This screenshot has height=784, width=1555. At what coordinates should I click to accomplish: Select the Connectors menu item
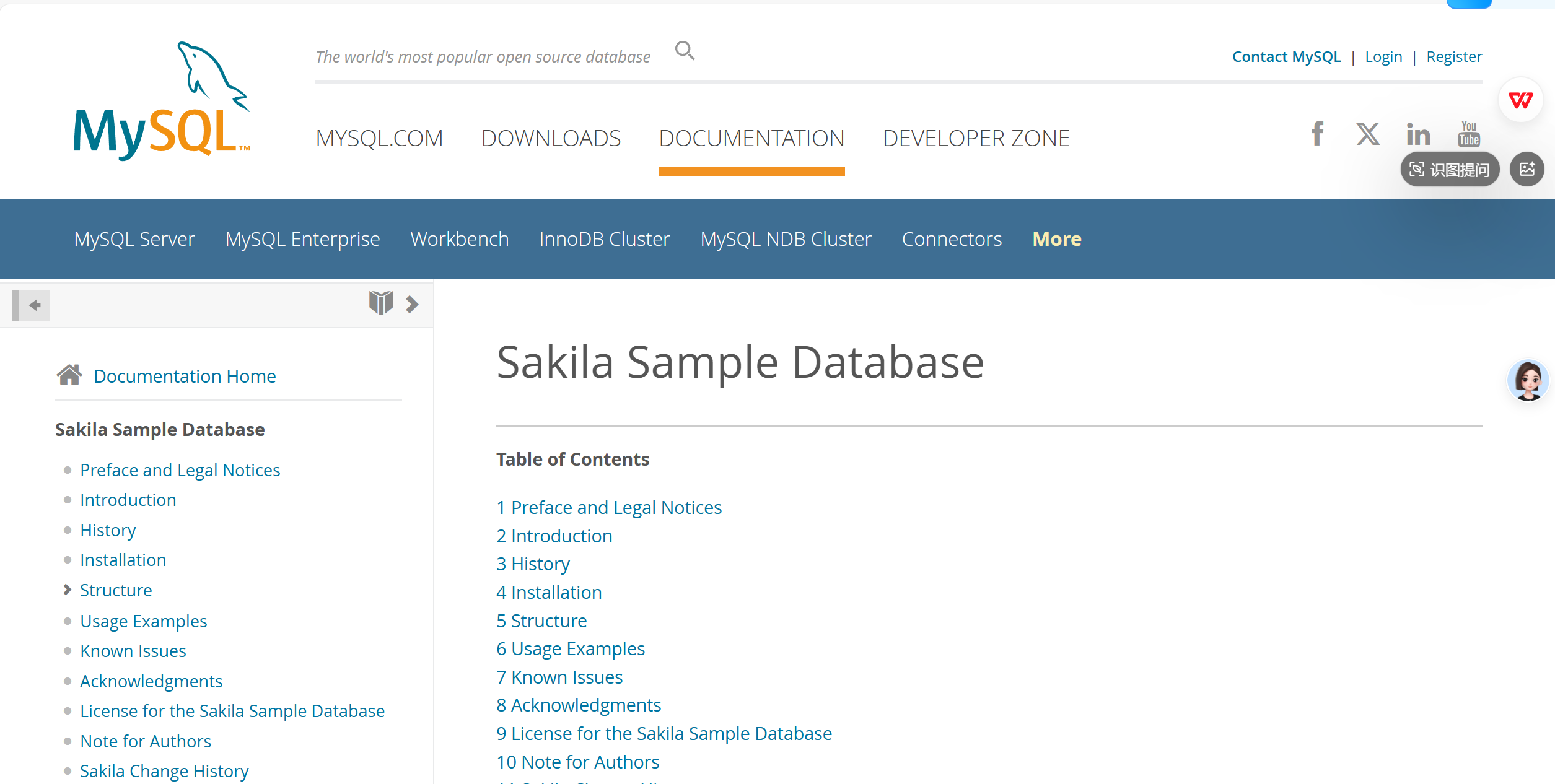click(952, 239)
